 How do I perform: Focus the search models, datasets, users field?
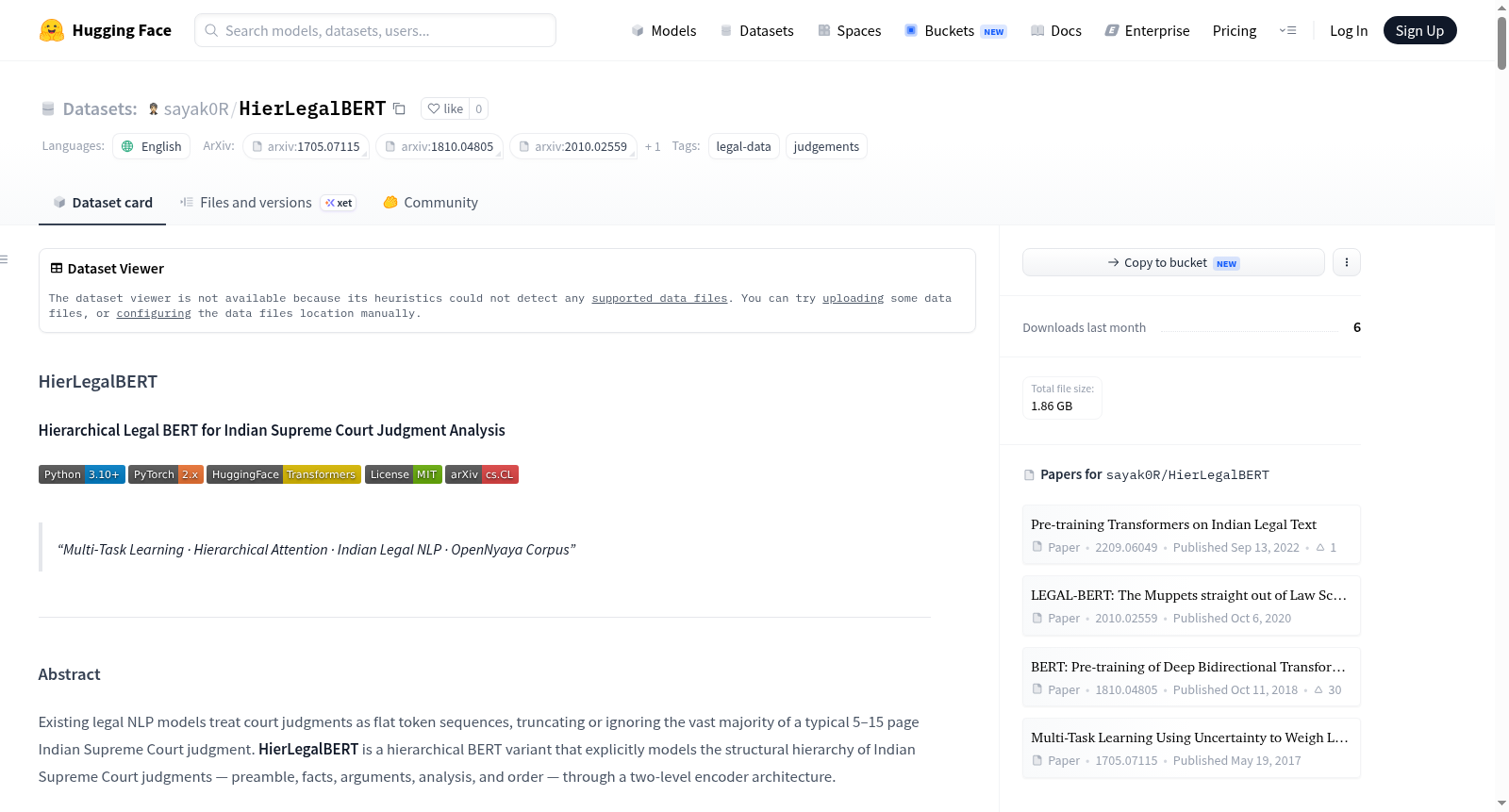point(375,30)
